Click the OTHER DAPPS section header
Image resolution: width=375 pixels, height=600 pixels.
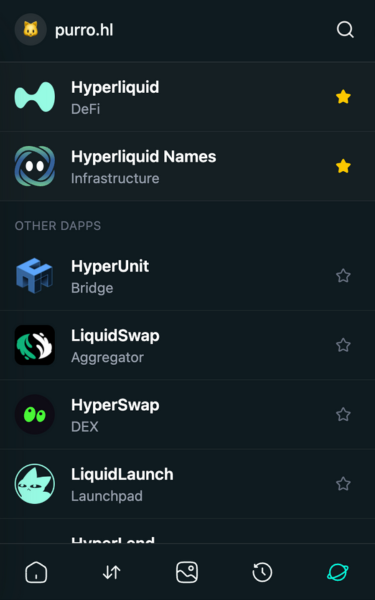click(x=58, y=226)
